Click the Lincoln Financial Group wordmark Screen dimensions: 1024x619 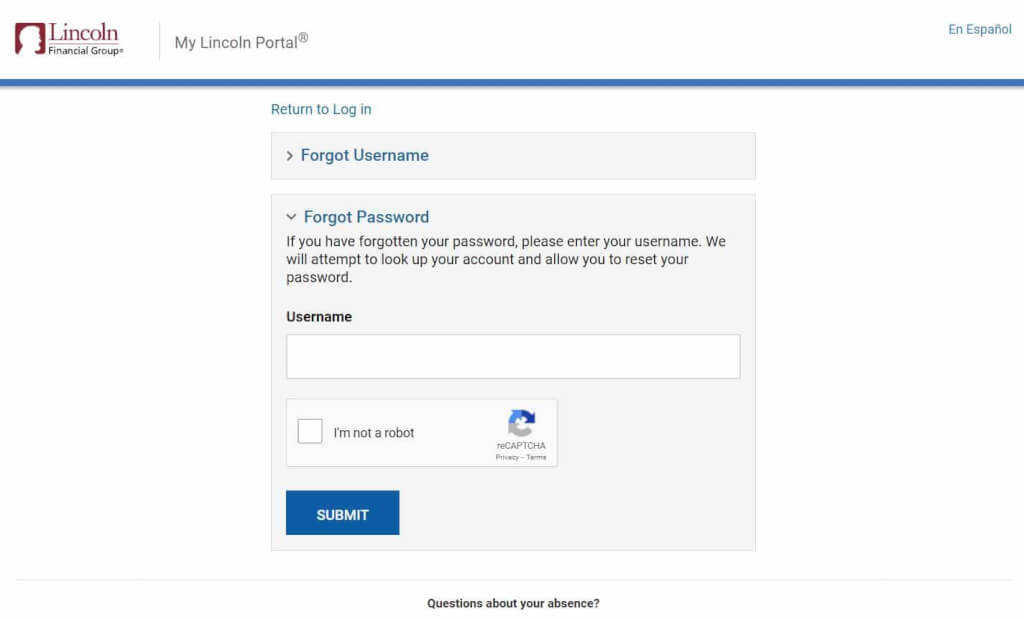[x=85, y=39]
